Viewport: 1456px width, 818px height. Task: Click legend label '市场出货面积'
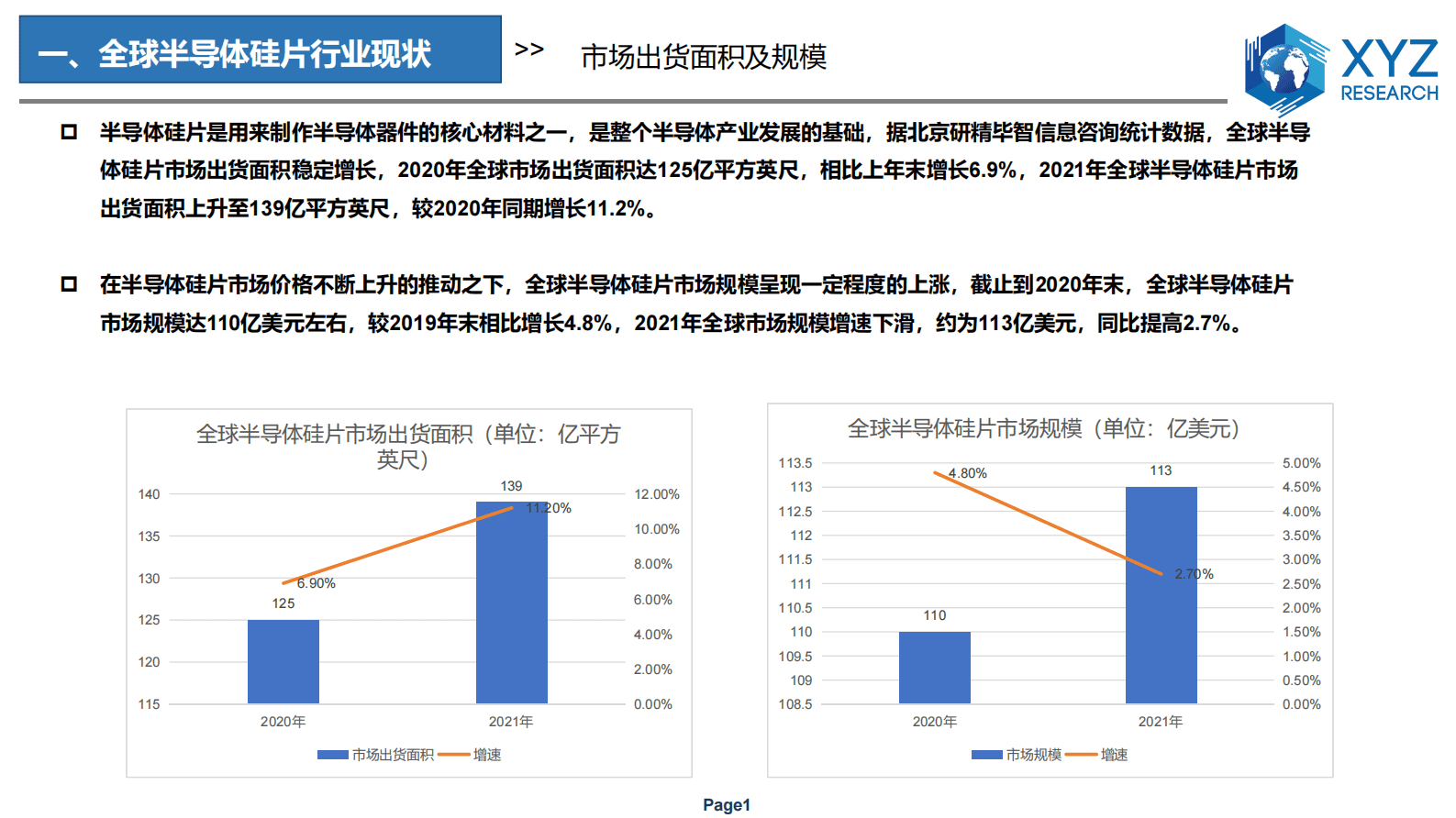(394, 755)
